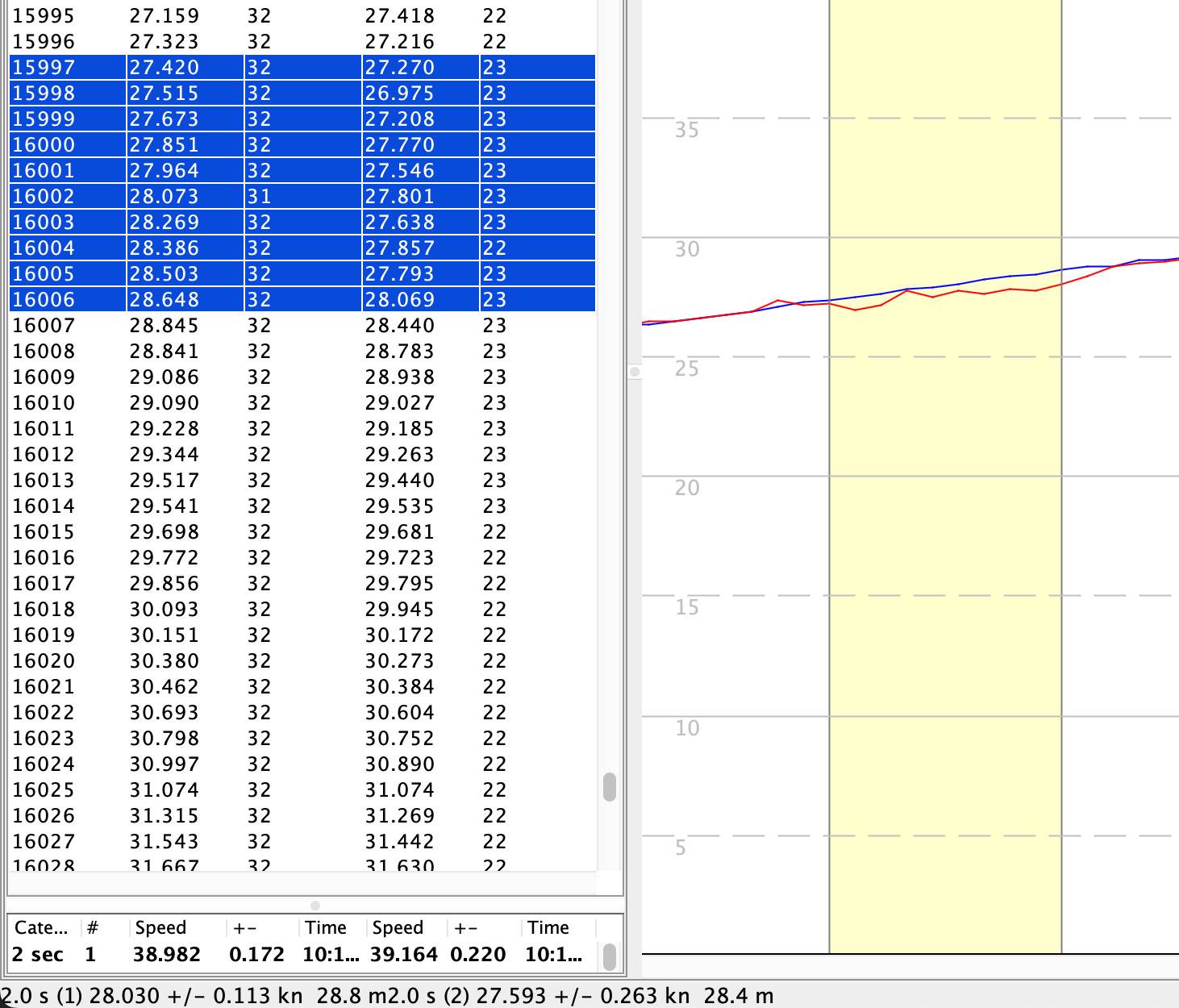Click the first +- column header
This screenshot has height=1008, width=1179.
pos(245,927)
